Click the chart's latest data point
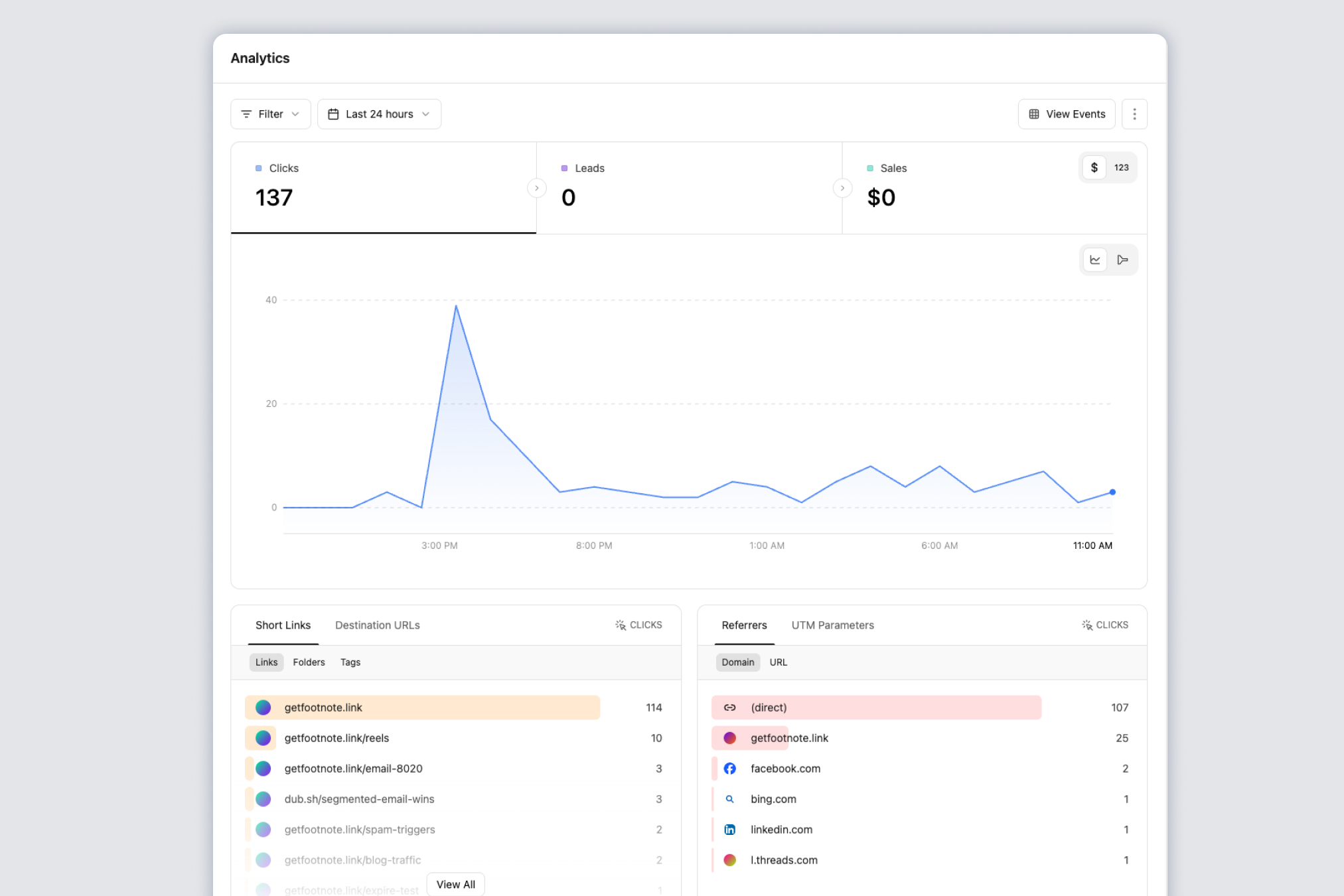This screenshot has width=1344, height=896. point(1112,492)
